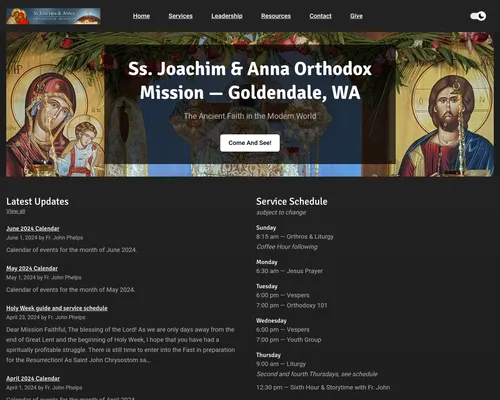The width and height of the screenshot is (500, 400).
Task: Open the May 2024 Calendar post
Action: [x=32, y=268]
